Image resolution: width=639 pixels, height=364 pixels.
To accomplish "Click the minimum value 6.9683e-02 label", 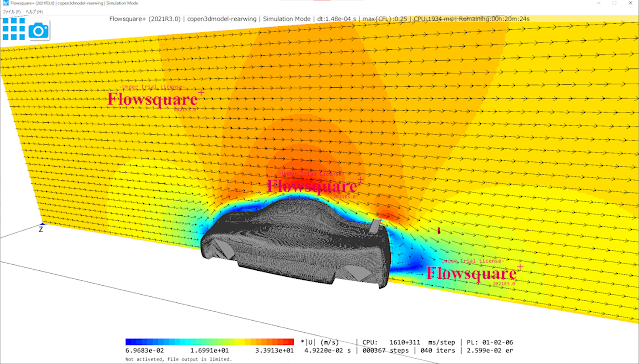I will coord(145,351).
